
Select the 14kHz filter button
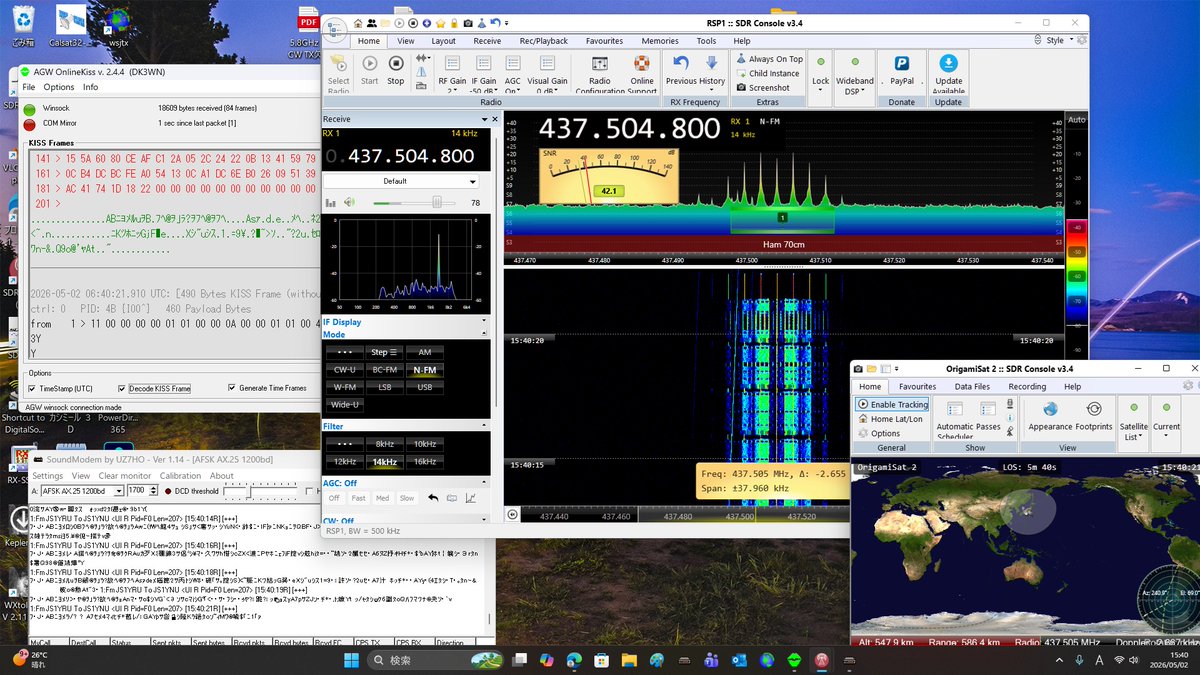pos(385,461)
